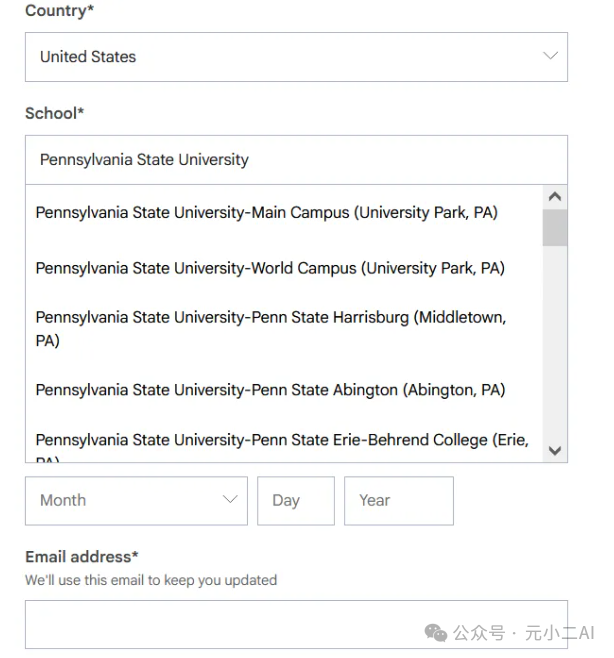Select Penn State Abington (Abington, PA)
Screen dimensions: 614x658
point(270,390)
